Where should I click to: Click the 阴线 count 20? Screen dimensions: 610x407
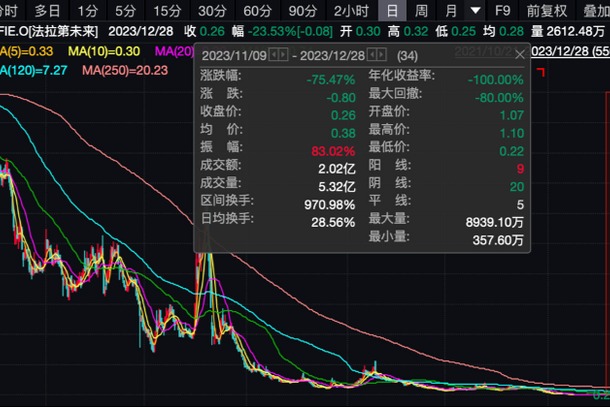click(x=517, y=187)
